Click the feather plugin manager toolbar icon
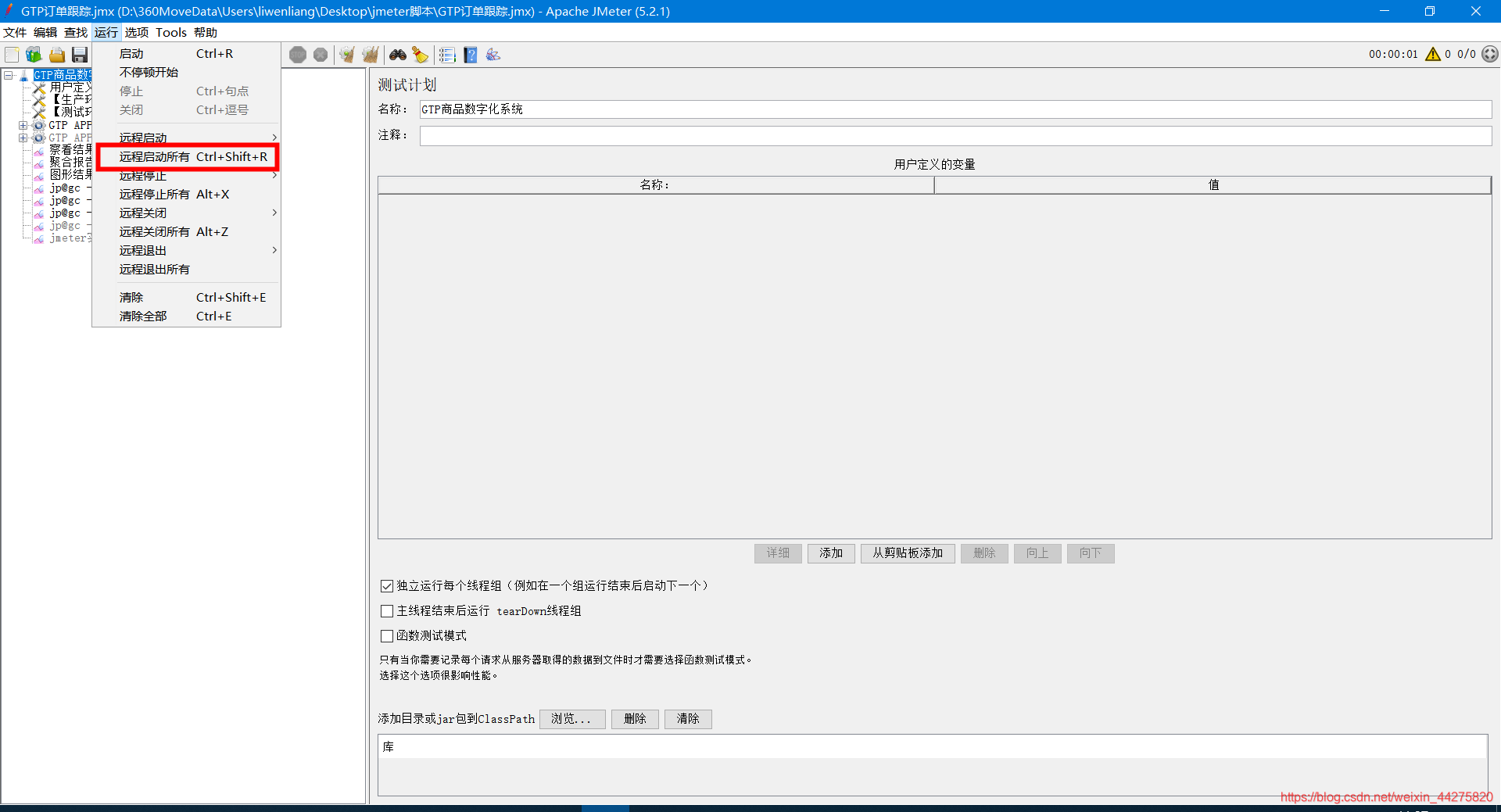The image size is (1501, 812). 493,55
